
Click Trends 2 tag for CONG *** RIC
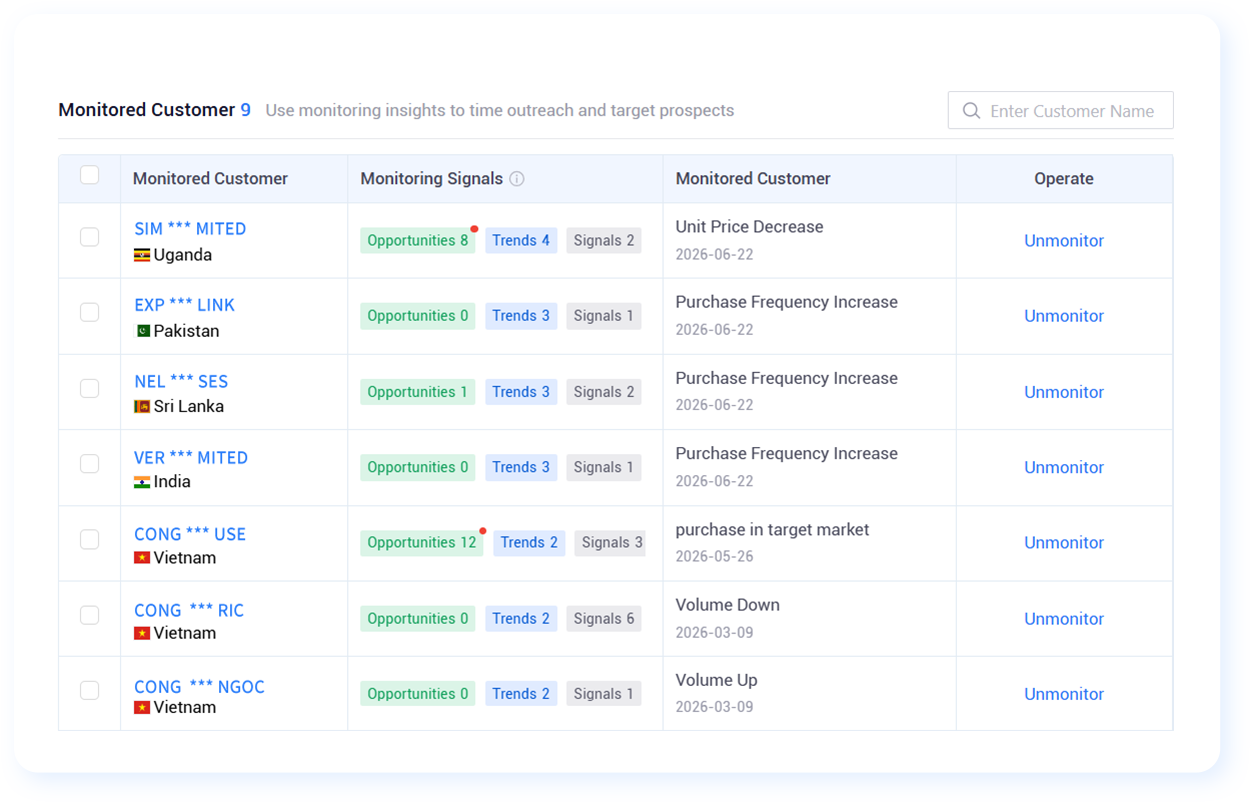pyautogui.click(x=521, y=619)
